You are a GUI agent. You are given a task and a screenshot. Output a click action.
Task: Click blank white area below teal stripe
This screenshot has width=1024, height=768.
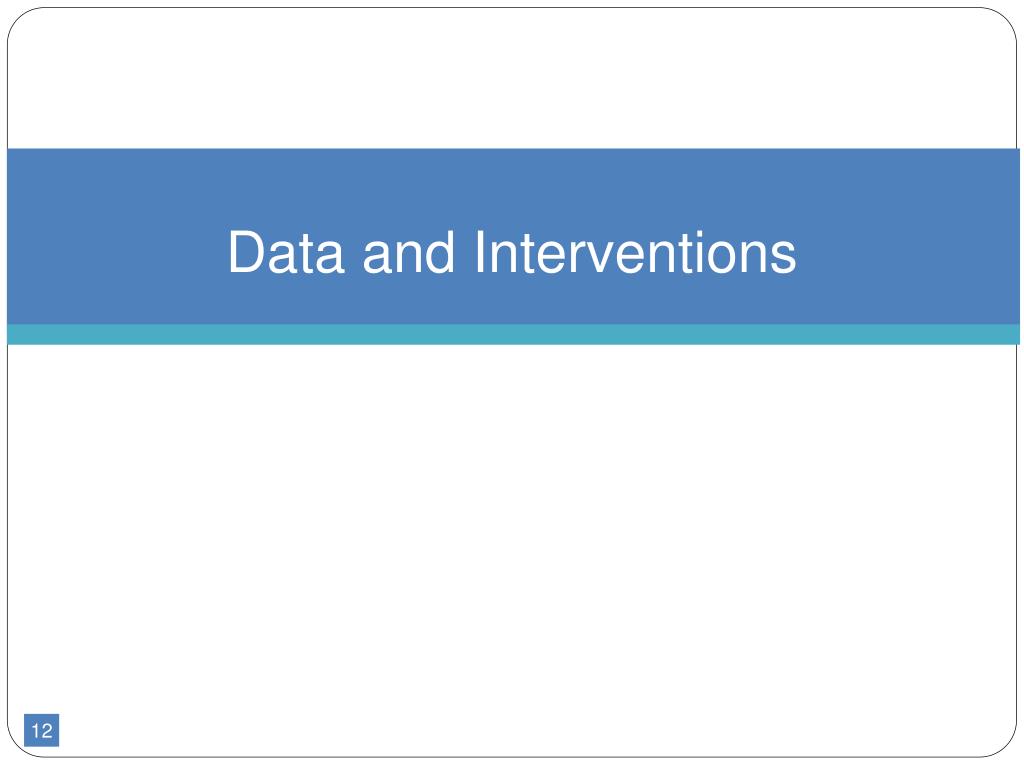[x=512, y=522]
